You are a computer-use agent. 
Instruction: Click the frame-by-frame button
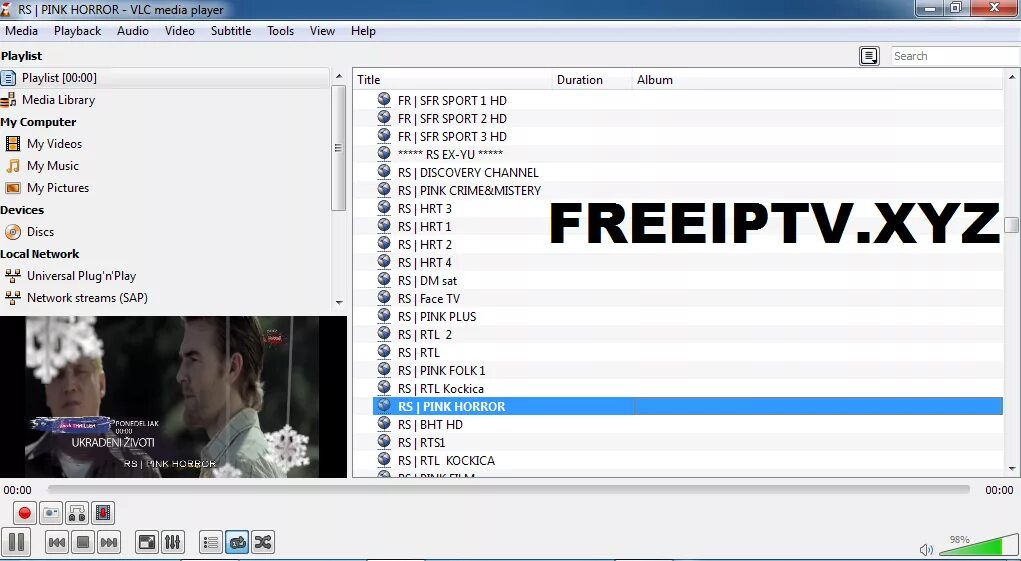[x=103, y=513]
